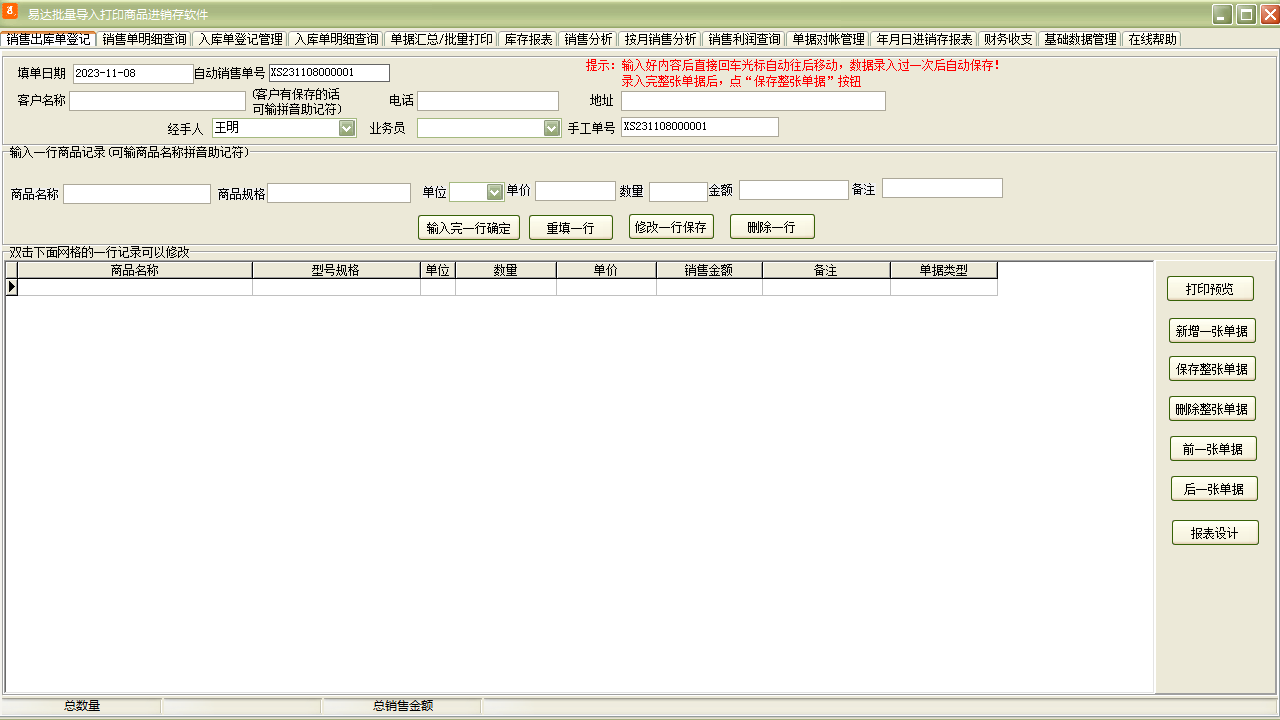Switch to 财务收支 tab
The height and width of the screenshot is (720, 1280).
point(1008,40)
